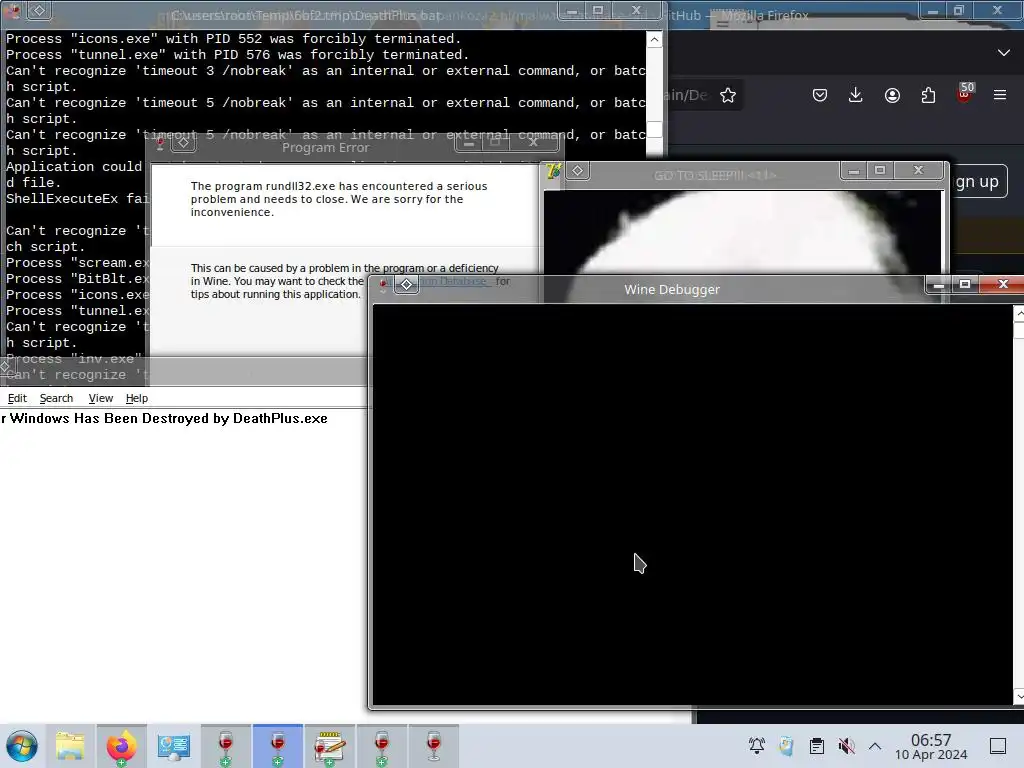The image size is (1024, 768).
Task: Close the GO TO SLEEP window
Action: point(918,170)
